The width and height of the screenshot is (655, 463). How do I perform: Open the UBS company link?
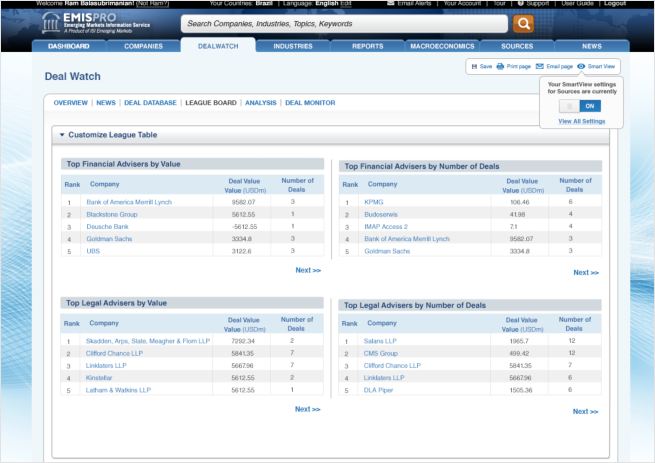point(93,251)
